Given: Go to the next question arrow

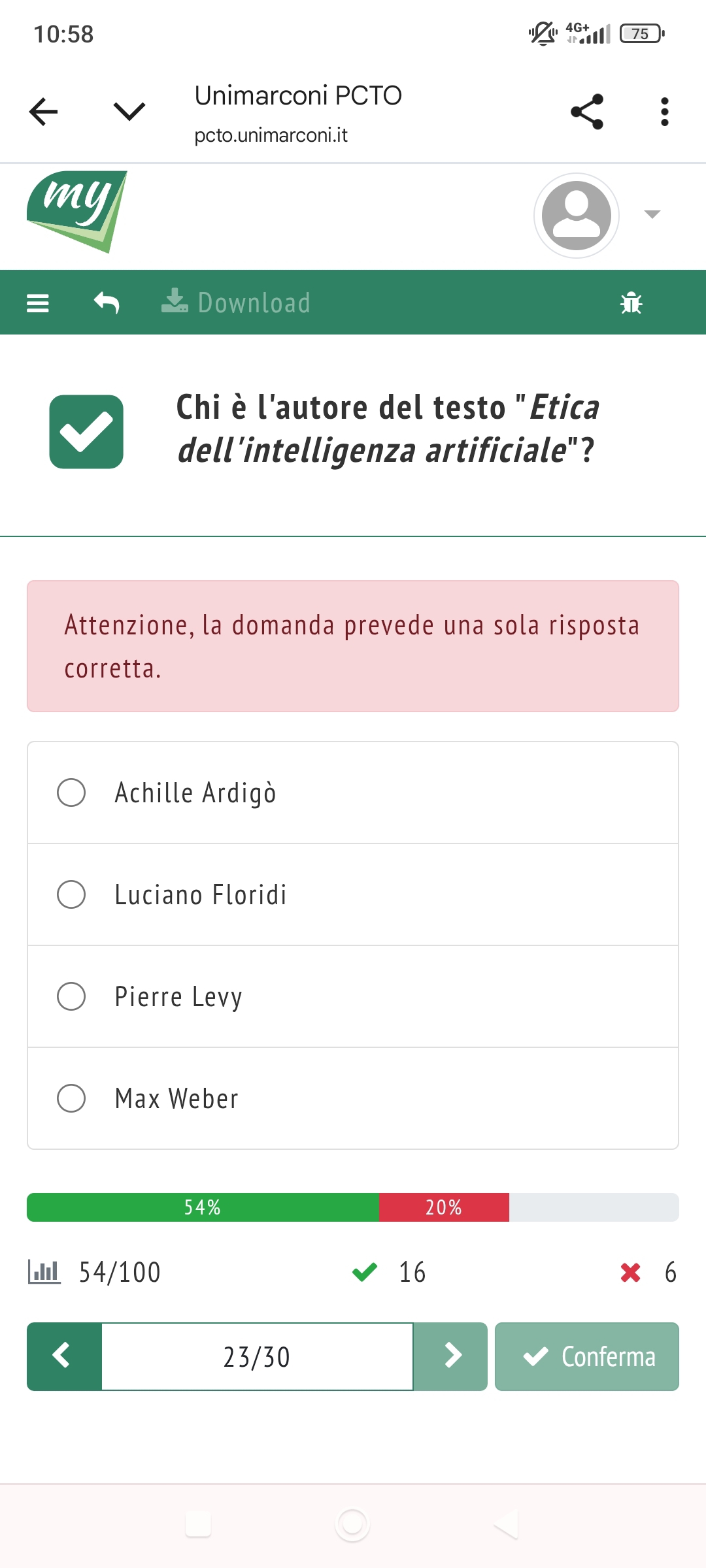Looking at the screenshot, I should (x=450, y=1356).
